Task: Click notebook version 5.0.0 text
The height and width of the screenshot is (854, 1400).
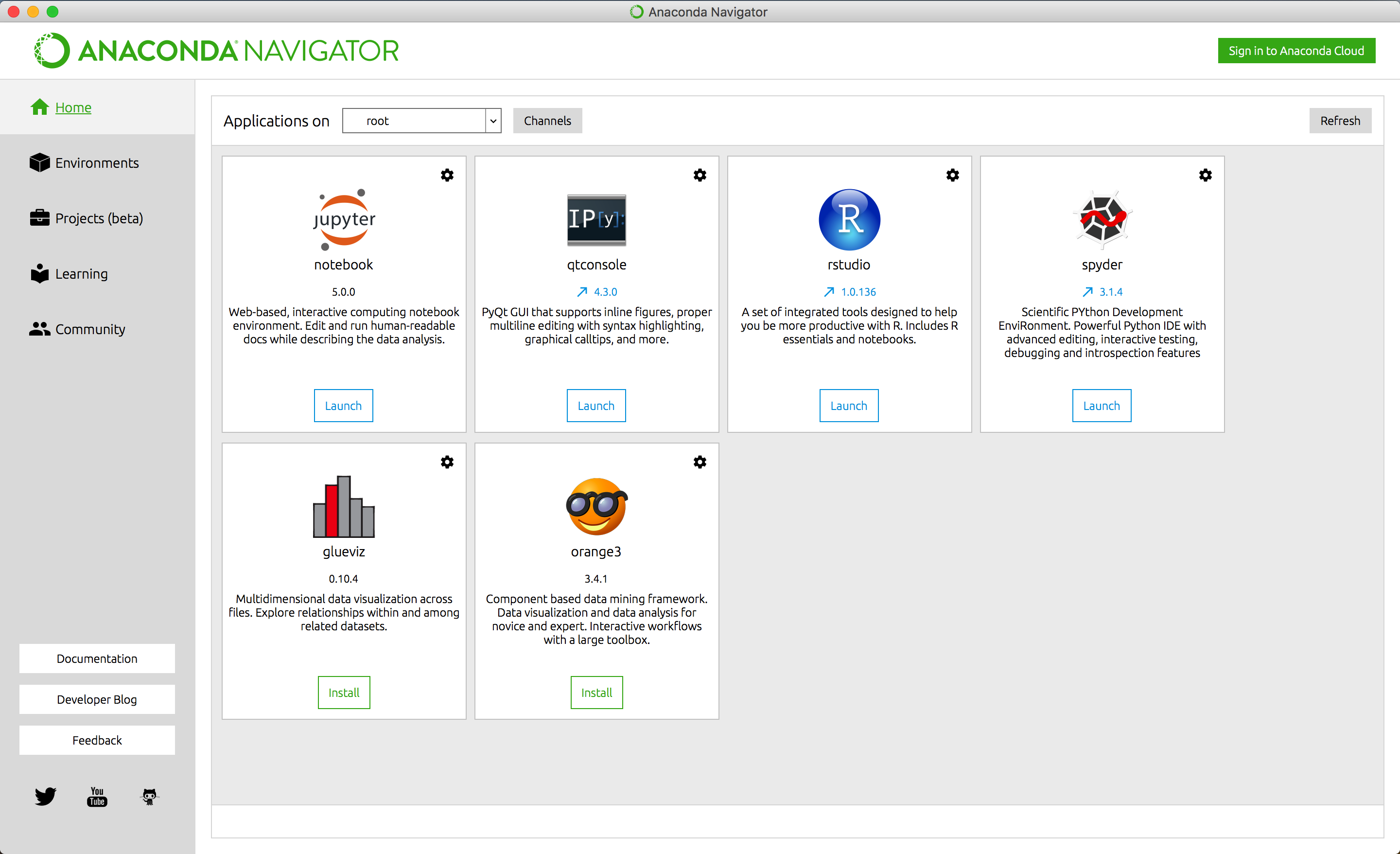Action: 344,292
